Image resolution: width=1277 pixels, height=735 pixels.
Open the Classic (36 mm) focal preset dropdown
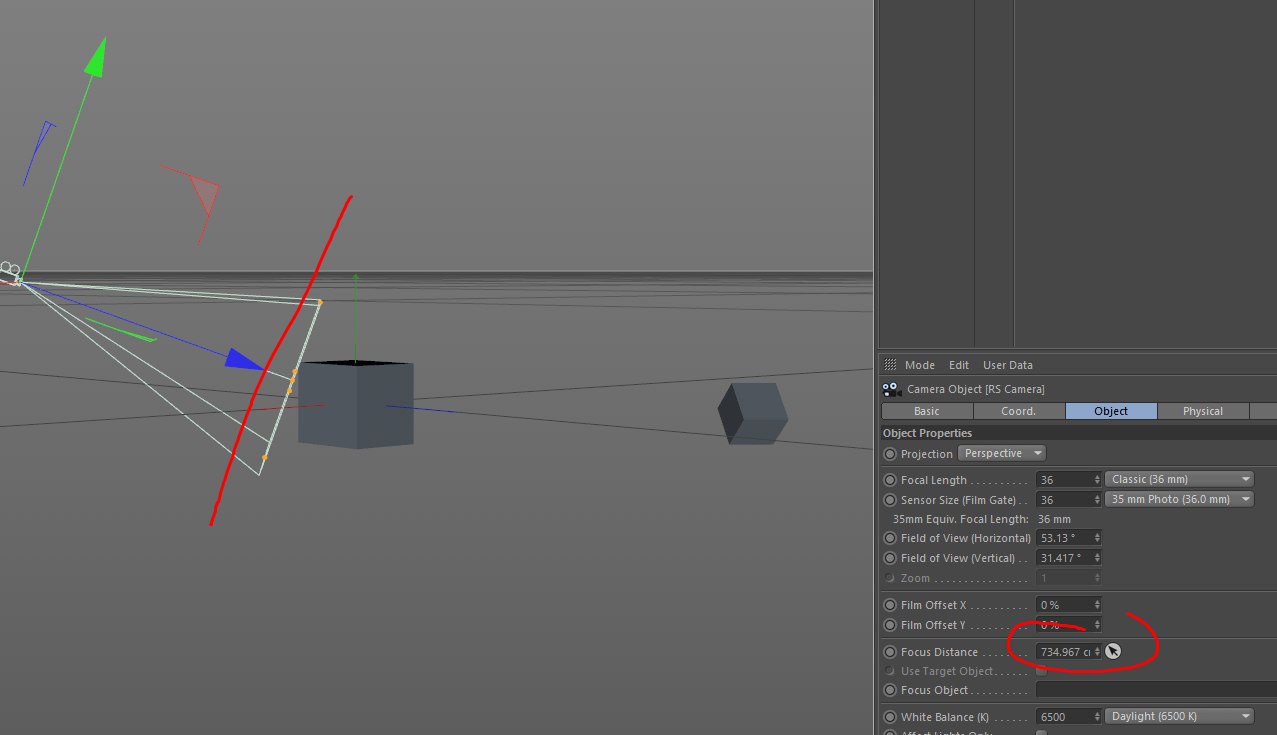[x=1179, y=479]
